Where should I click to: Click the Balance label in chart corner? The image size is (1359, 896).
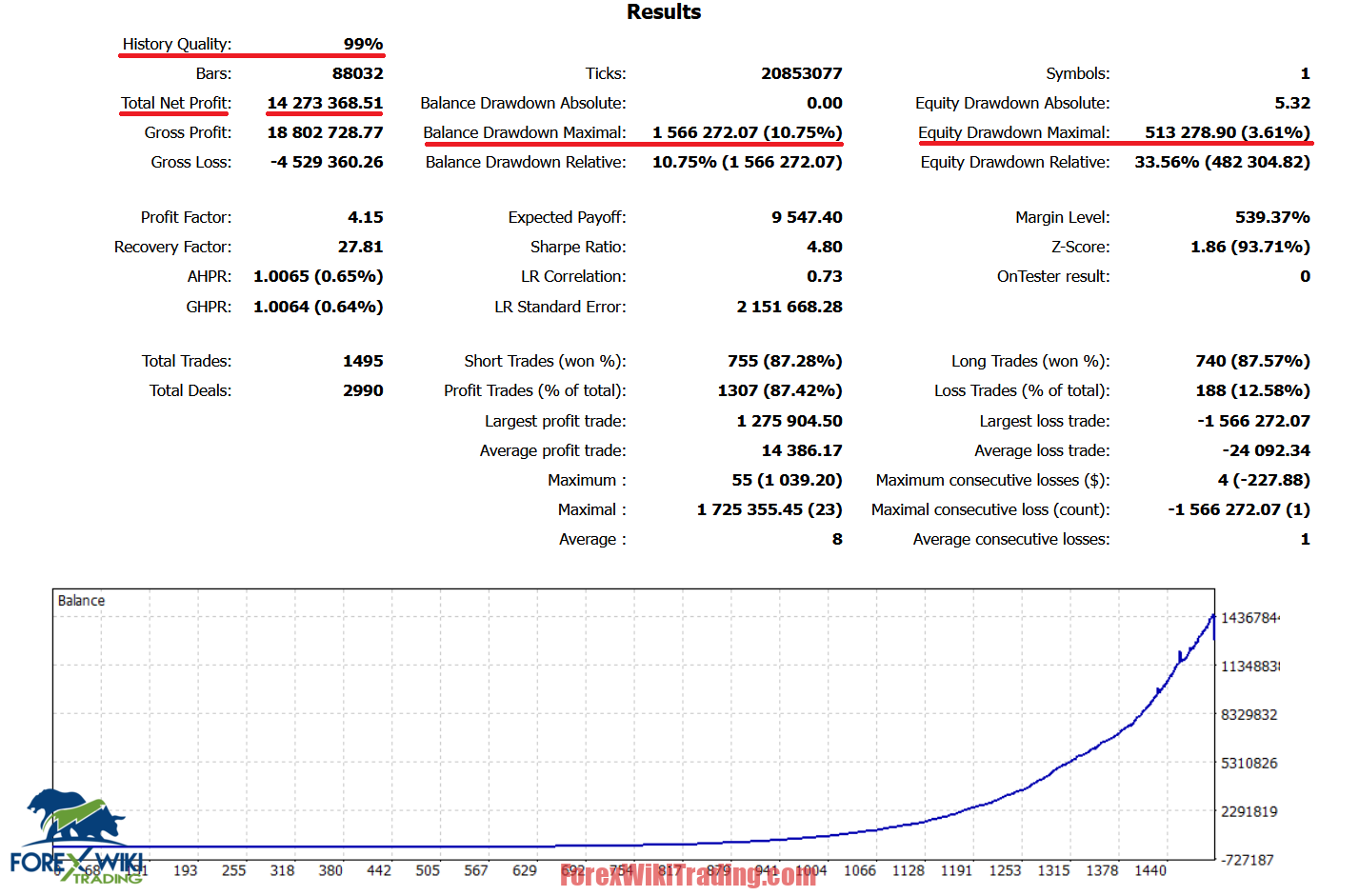(x=81, y=601)
